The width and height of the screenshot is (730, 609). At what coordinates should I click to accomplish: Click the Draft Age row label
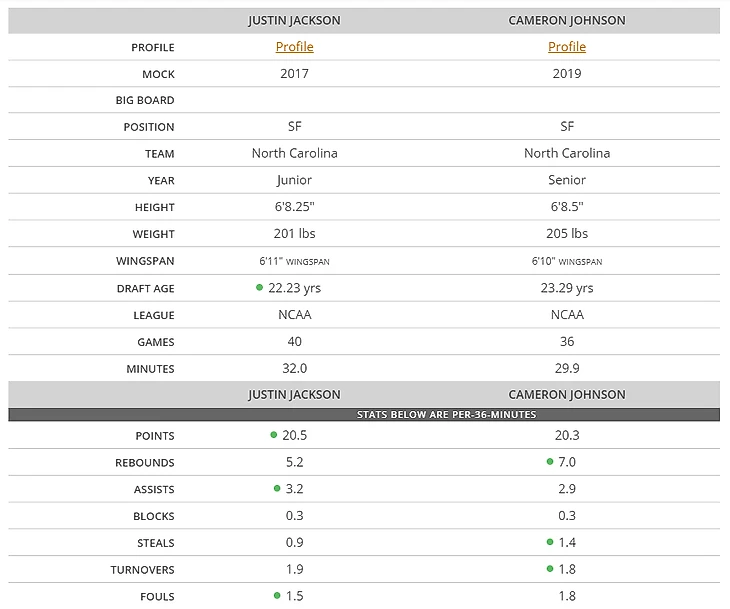[145, 288]
